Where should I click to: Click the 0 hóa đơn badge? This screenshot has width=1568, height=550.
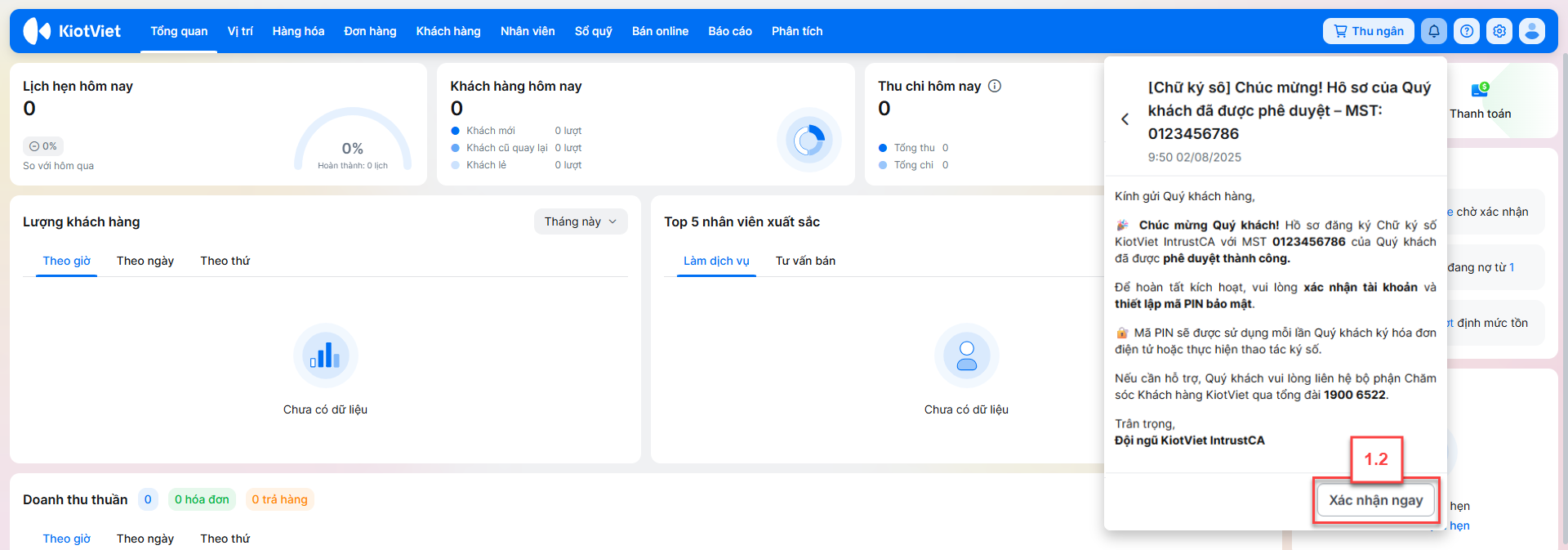[x=202, y=499]
